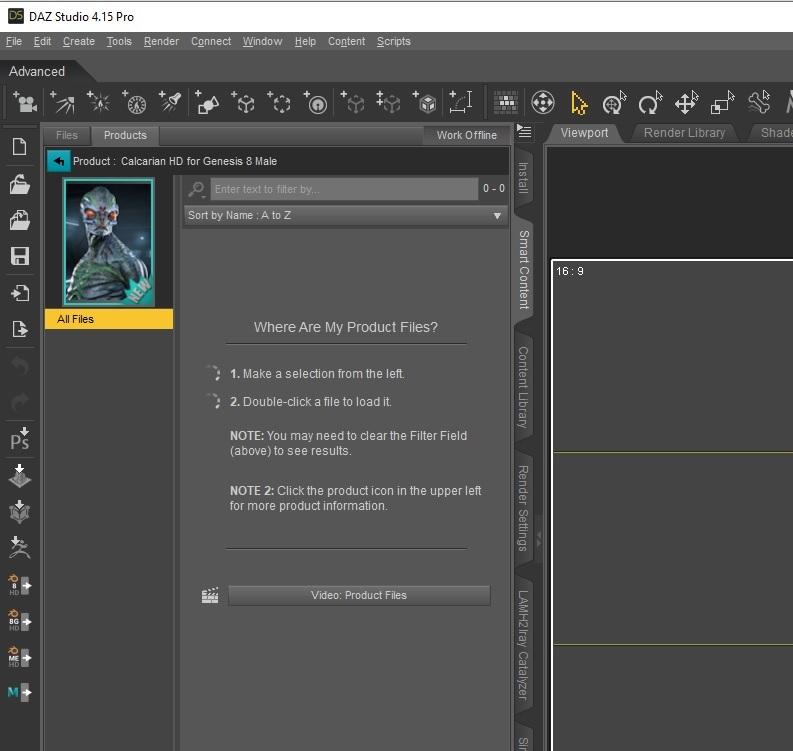Toggle Work Offline mode

[x=466, y=135]
